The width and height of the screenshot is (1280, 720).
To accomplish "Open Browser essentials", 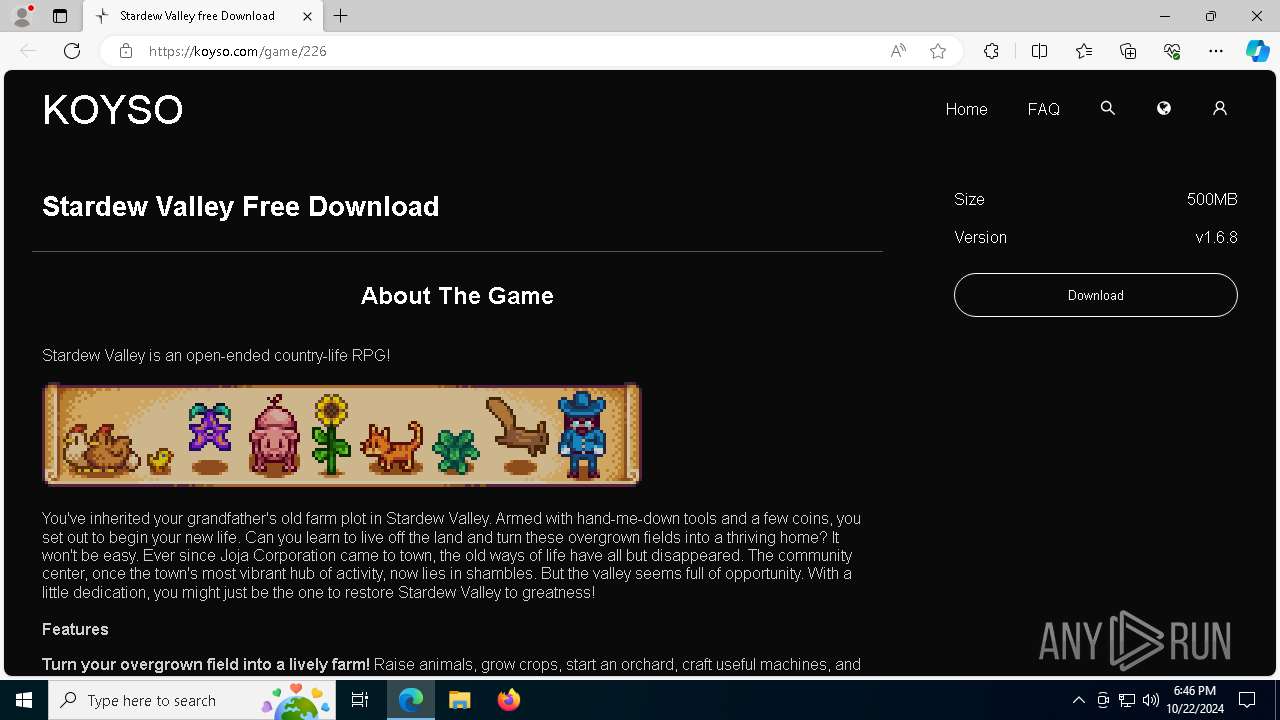I will [1172, 51].
